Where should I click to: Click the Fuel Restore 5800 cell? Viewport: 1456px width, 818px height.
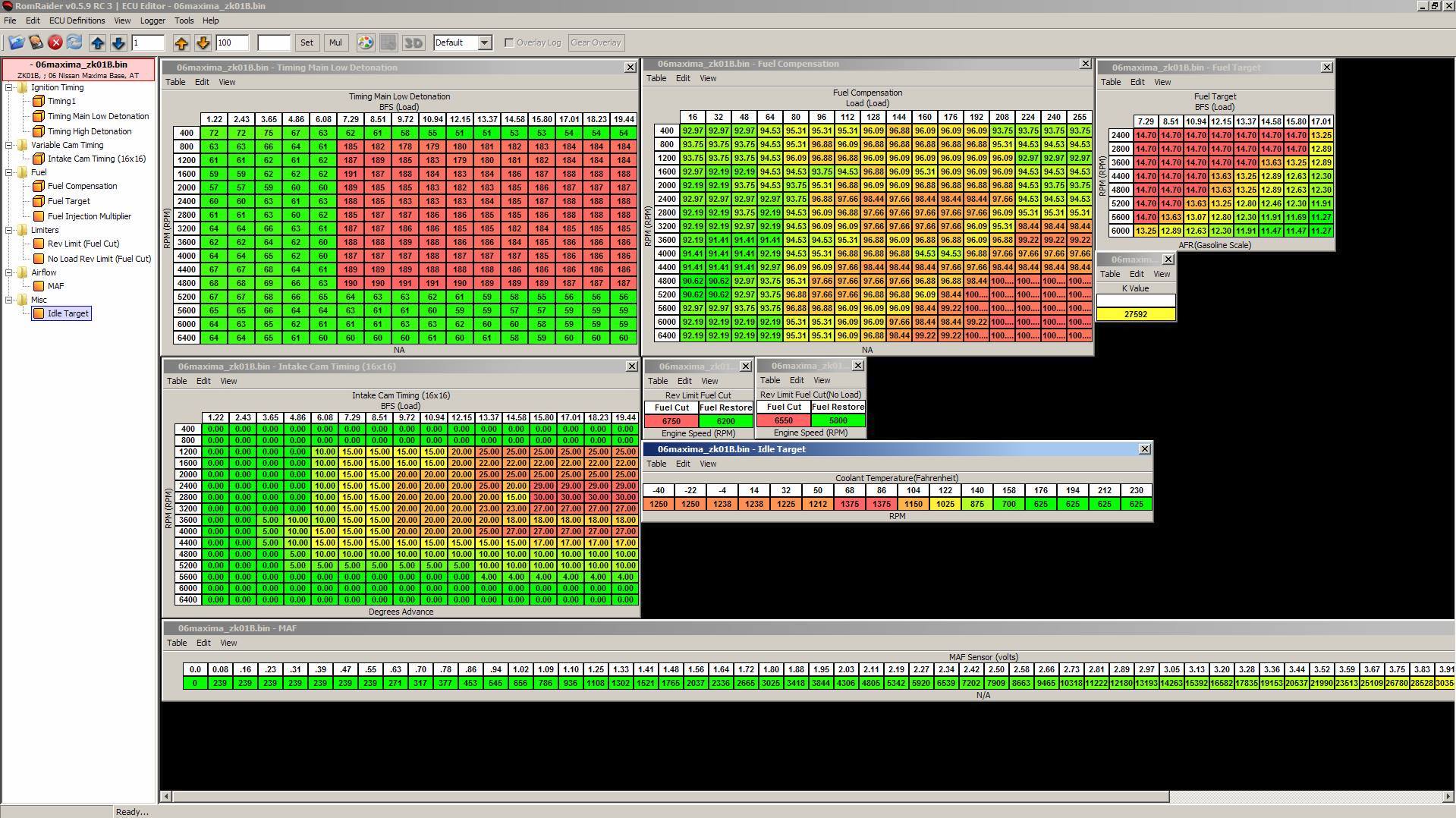[838, 420]
